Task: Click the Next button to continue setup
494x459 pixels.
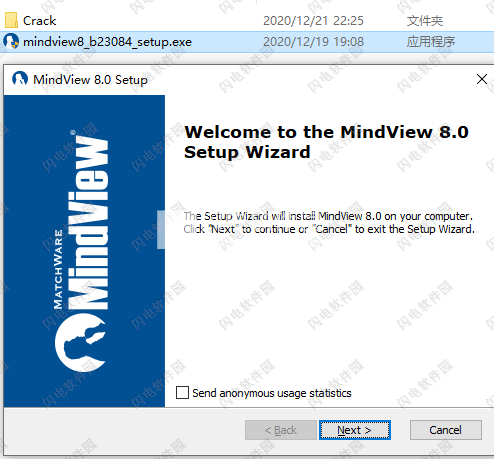Action: click(x=354, y=430)
